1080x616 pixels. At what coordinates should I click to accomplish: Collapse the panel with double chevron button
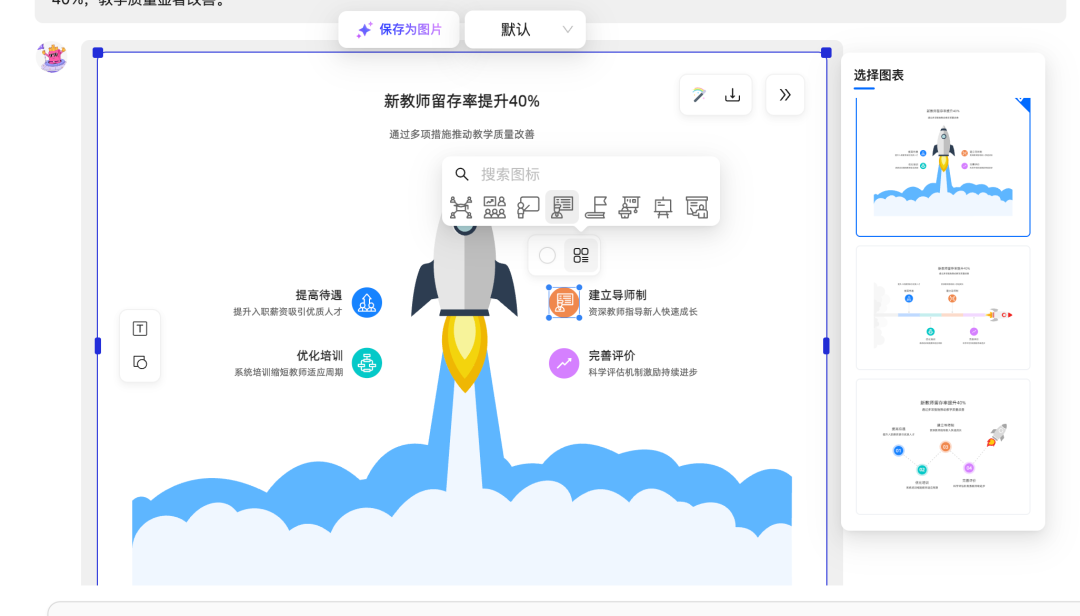pyautogui.click(x=785, y=95)
